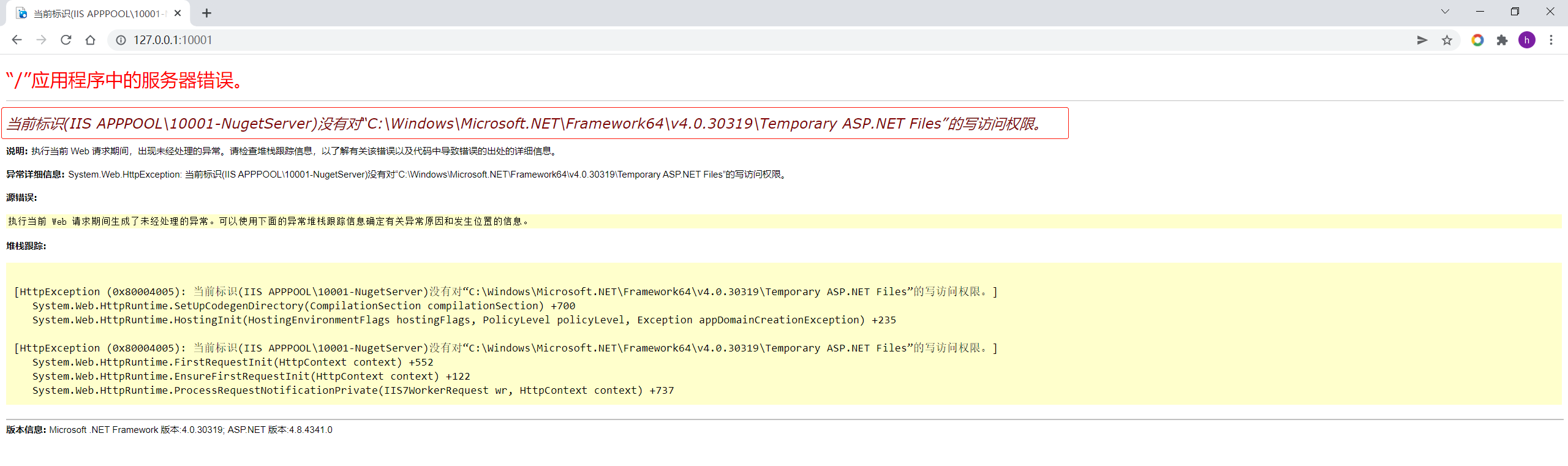
Task: Bookmark this page with the star
Action: pos(1447,40)
